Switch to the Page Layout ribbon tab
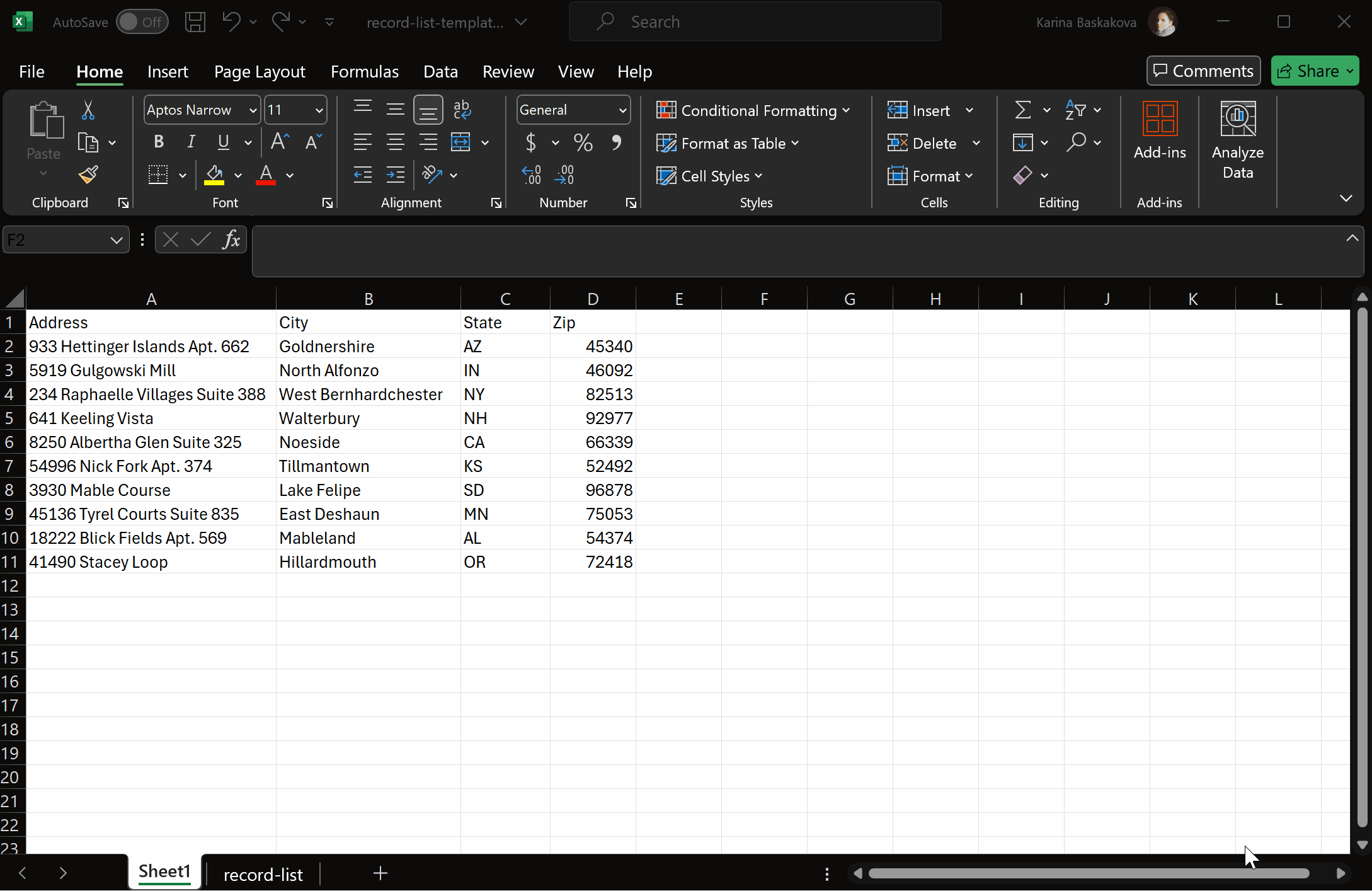This screenshot has height=891, width=1372. [260, 72]
